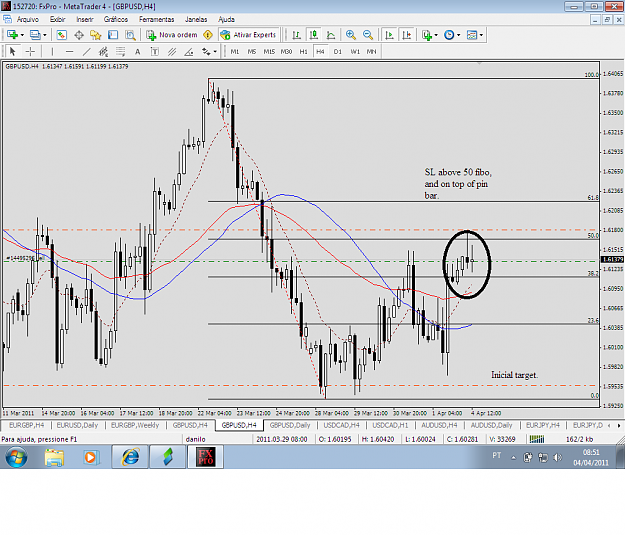Select the vertical line drawing tool

52,51
